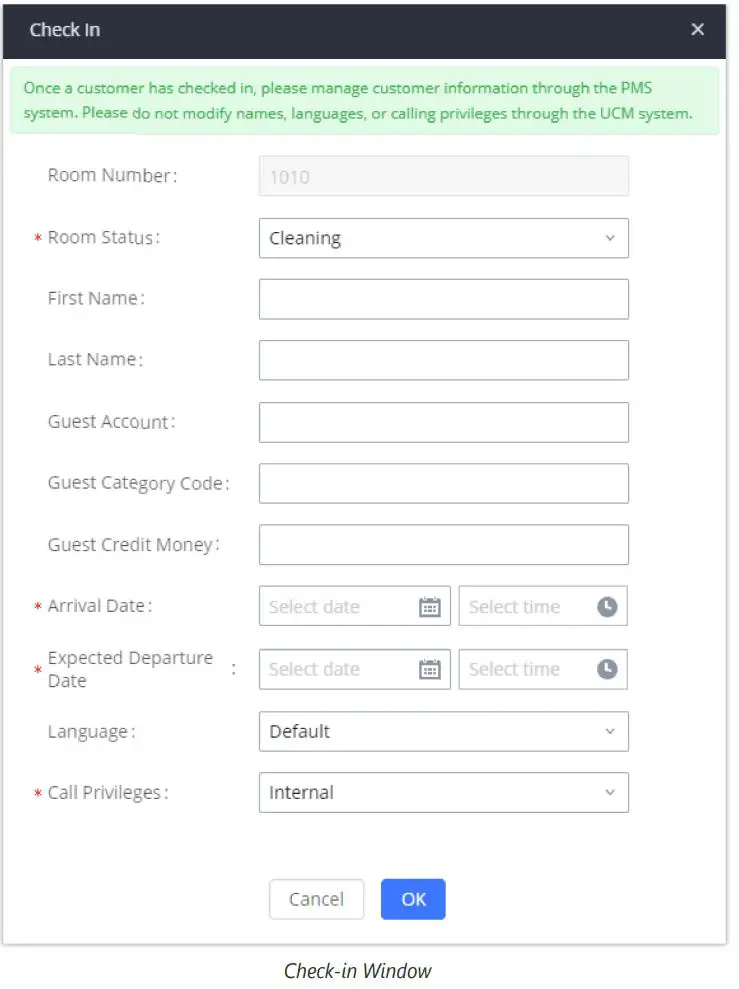Click the Arrival Date calendar icon
This screenshot has height=989, width=739.
[x=430, y=607]
